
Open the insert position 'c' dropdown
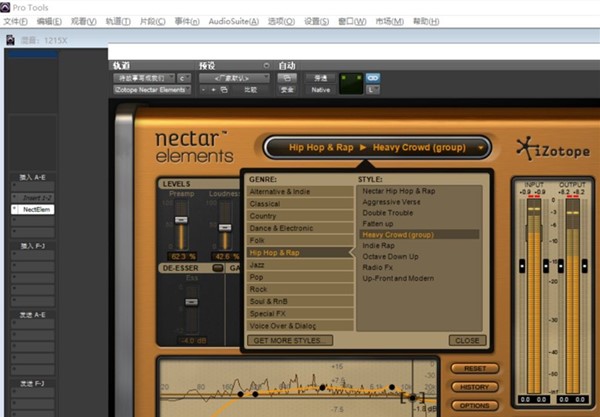[184, 78]
